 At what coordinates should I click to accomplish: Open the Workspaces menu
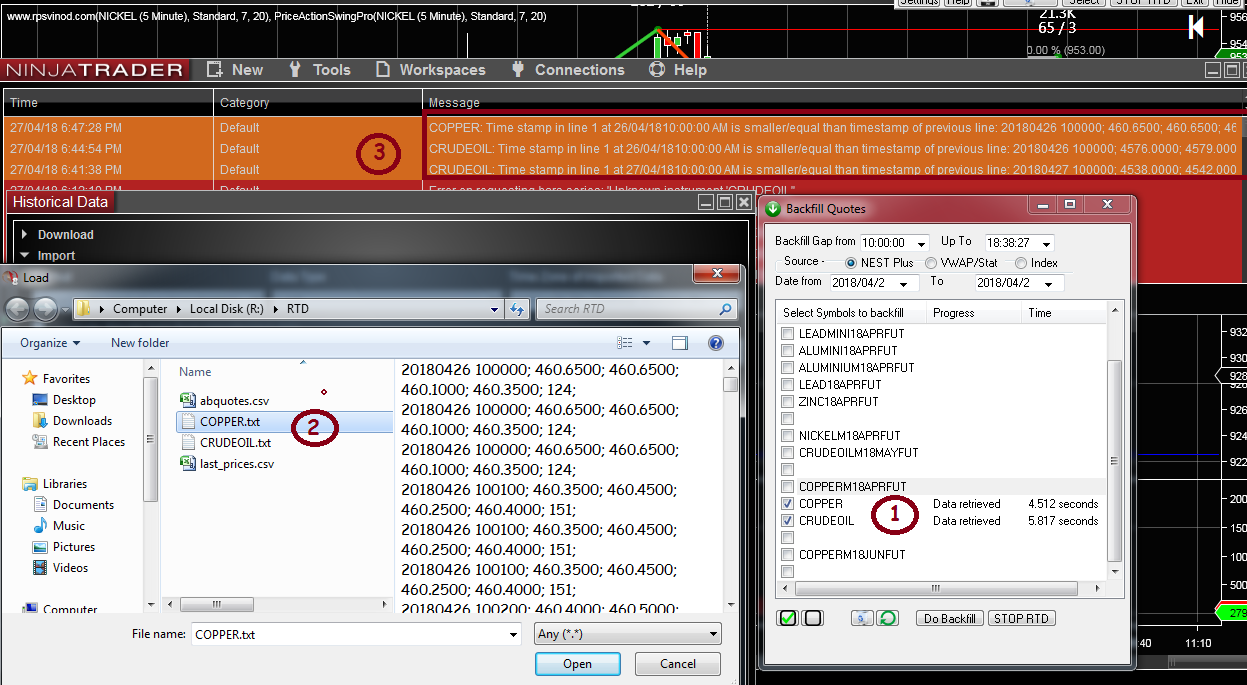430,70
